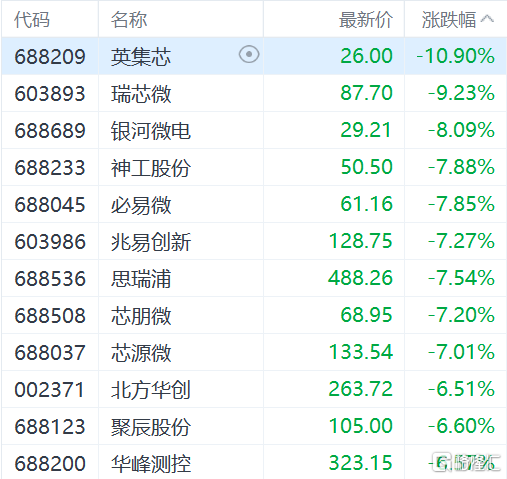This screenshot has width=507, height=479.
Task: Click latest price 323.15
Action: [361, 463]
